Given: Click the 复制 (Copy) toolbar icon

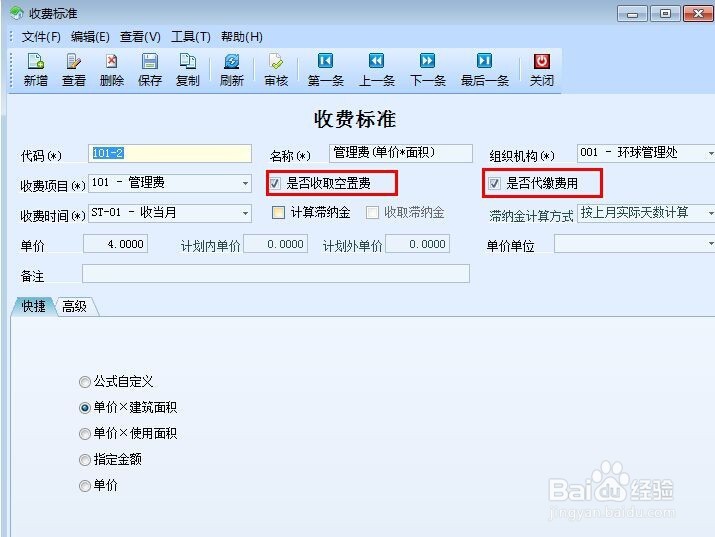Looking at the screenshot, I should [188, 70].
